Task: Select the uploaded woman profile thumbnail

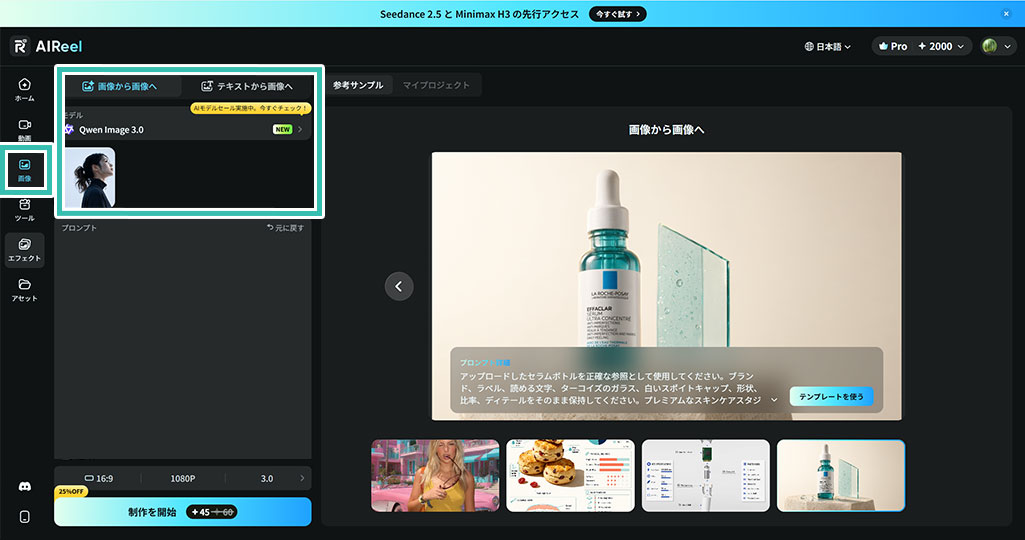Action: pos(90,177)
